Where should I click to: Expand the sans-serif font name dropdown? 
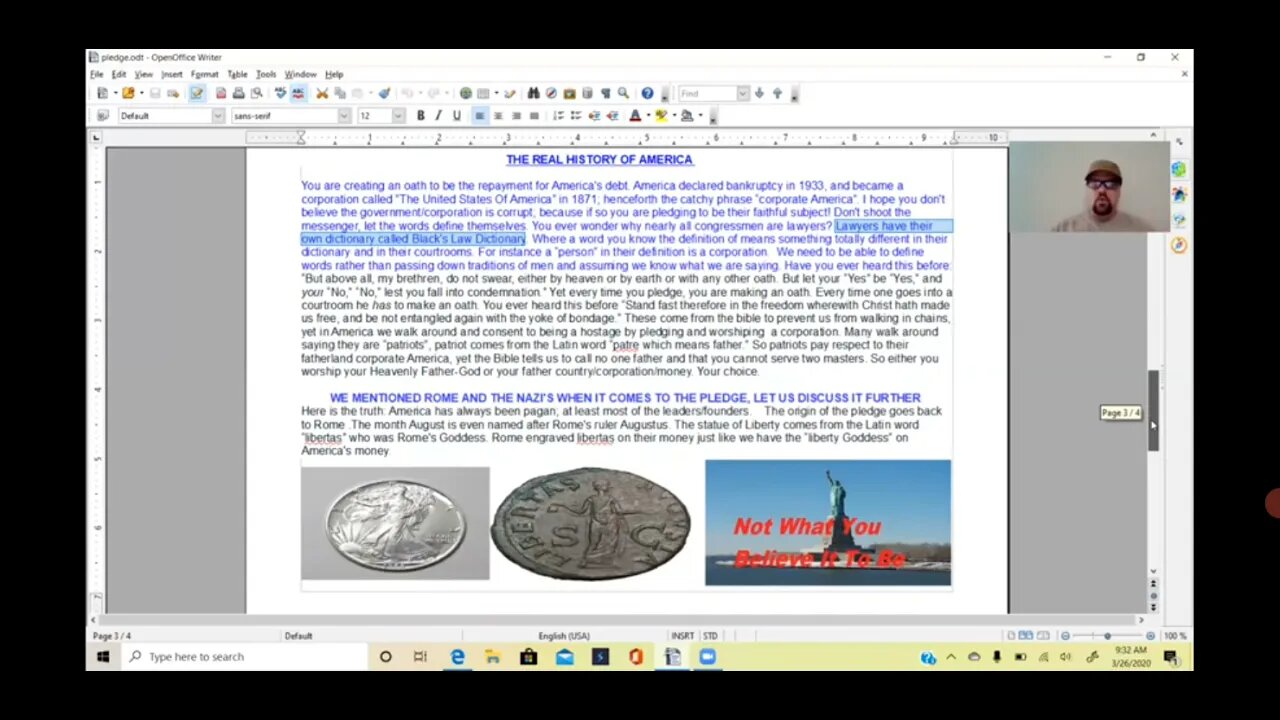(x=344, y=116)
